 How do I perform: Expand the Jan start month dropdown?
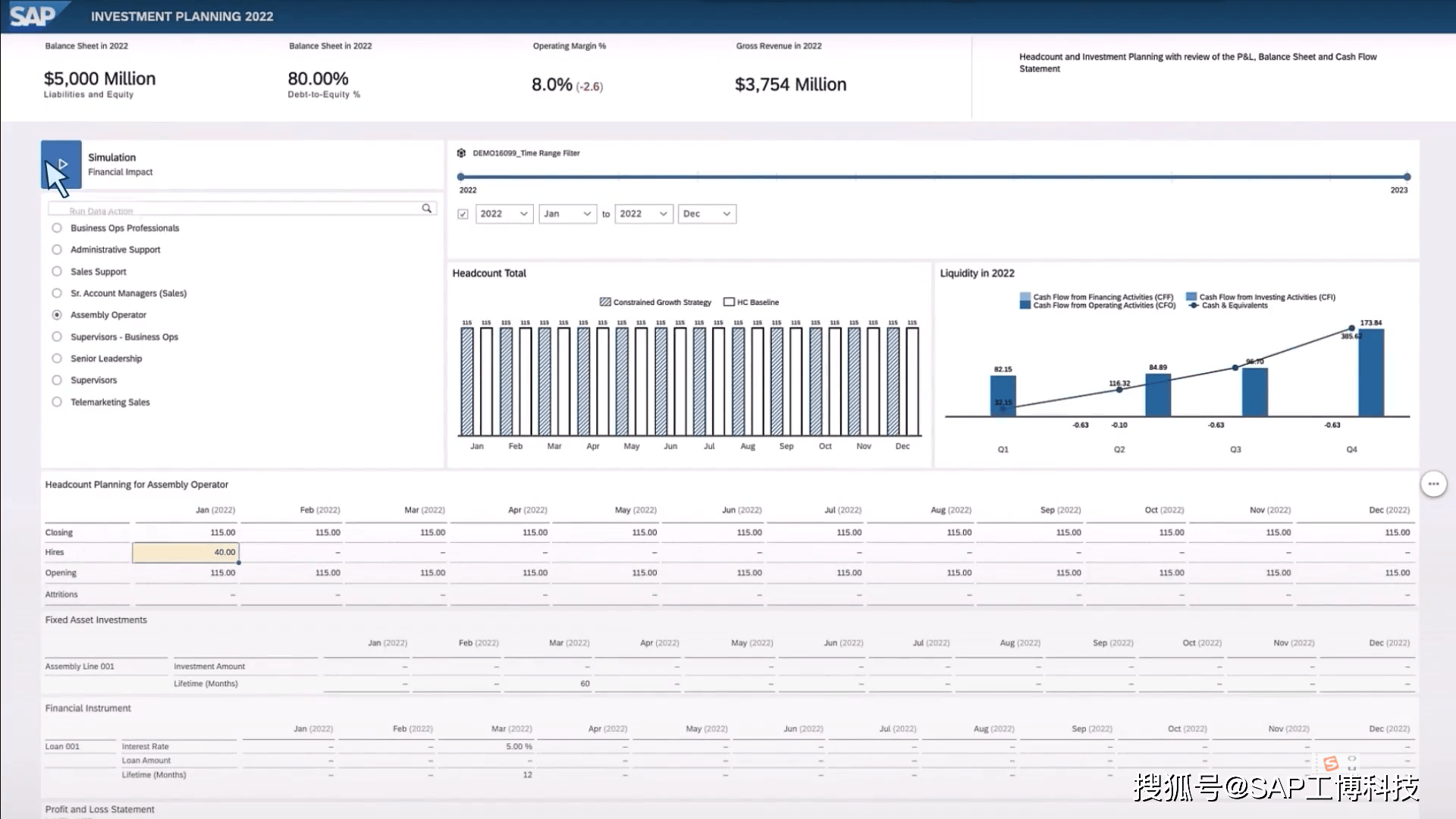(x=567, y=214)
